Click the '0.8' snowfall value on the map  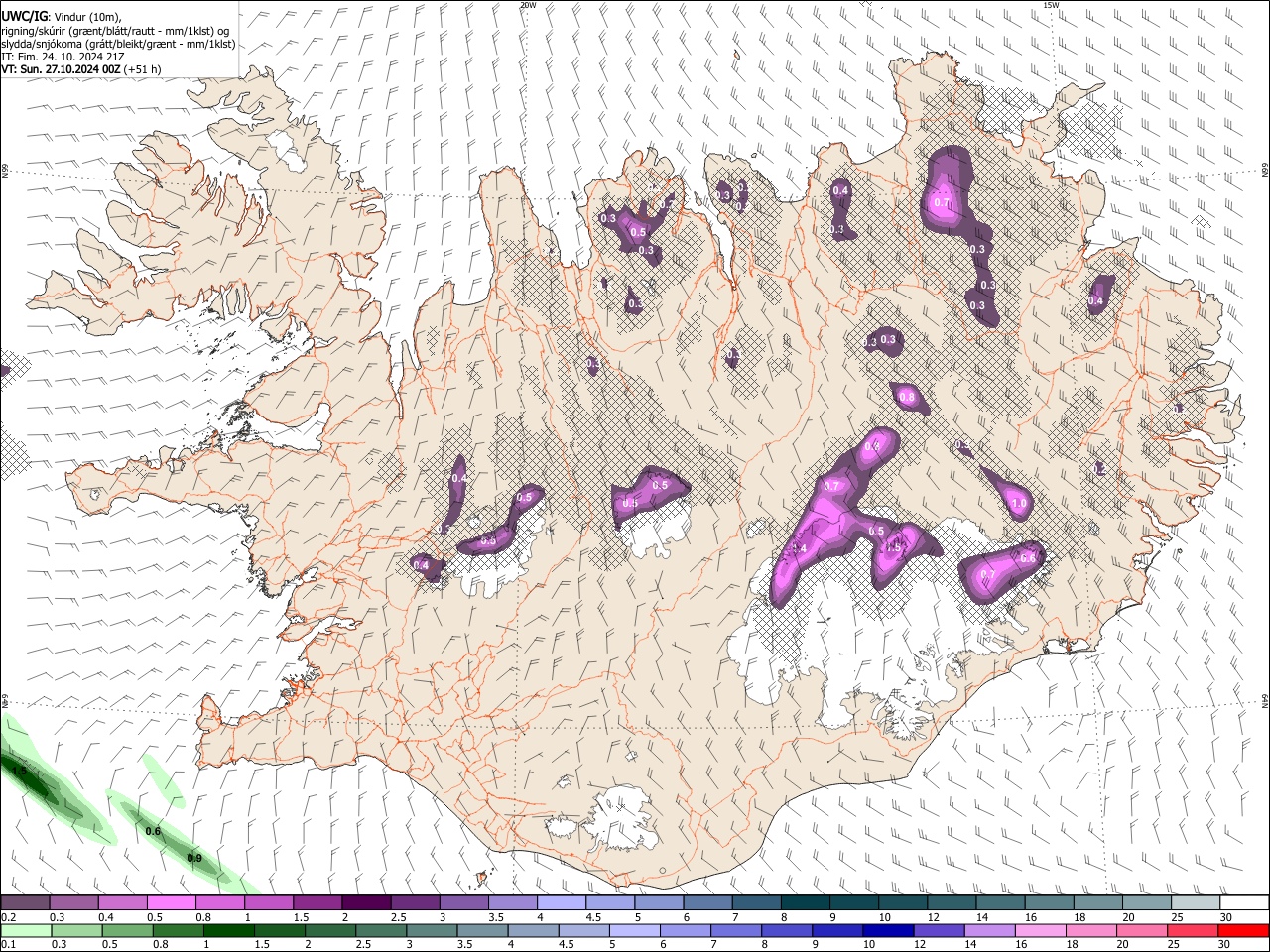point(906,397)
